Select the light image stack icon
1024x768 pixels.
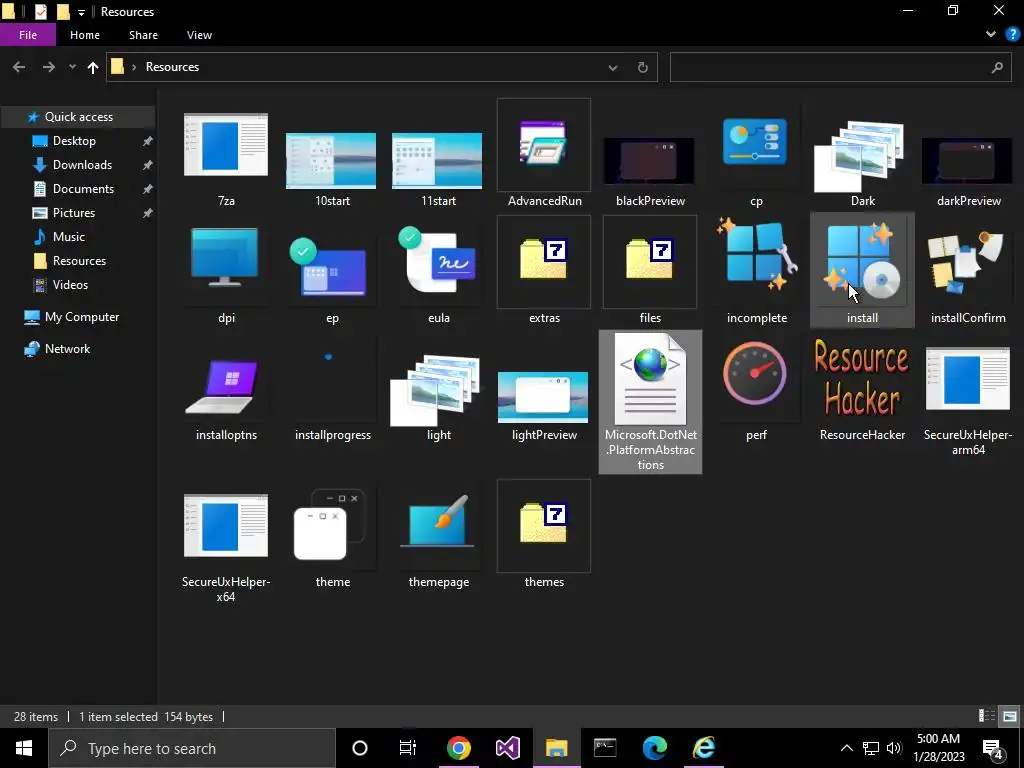[437, 391]
